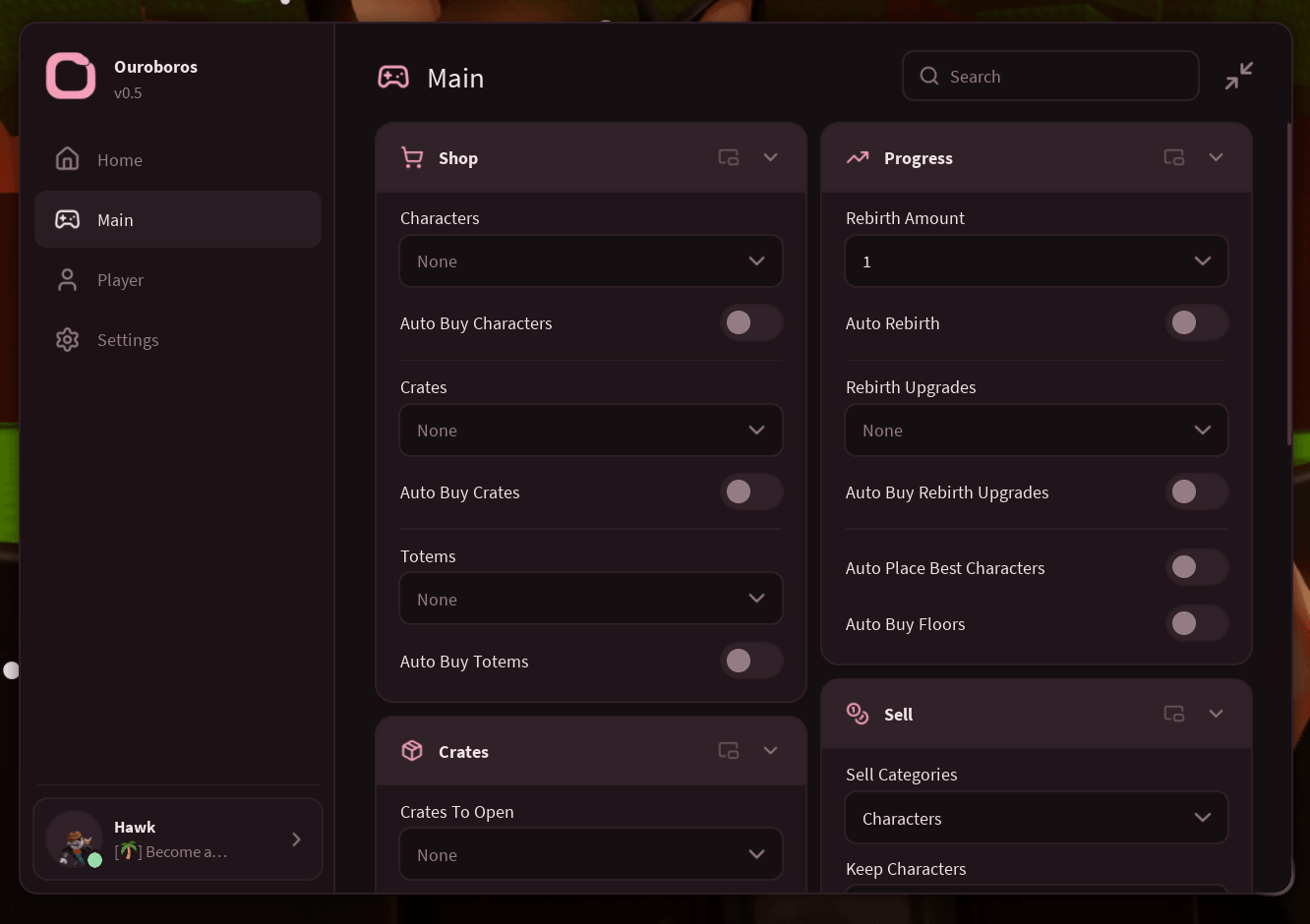The height and width of the screenshot is (924, 1310).
Task: Click the Search input field
Action: tap(1050, 76)
